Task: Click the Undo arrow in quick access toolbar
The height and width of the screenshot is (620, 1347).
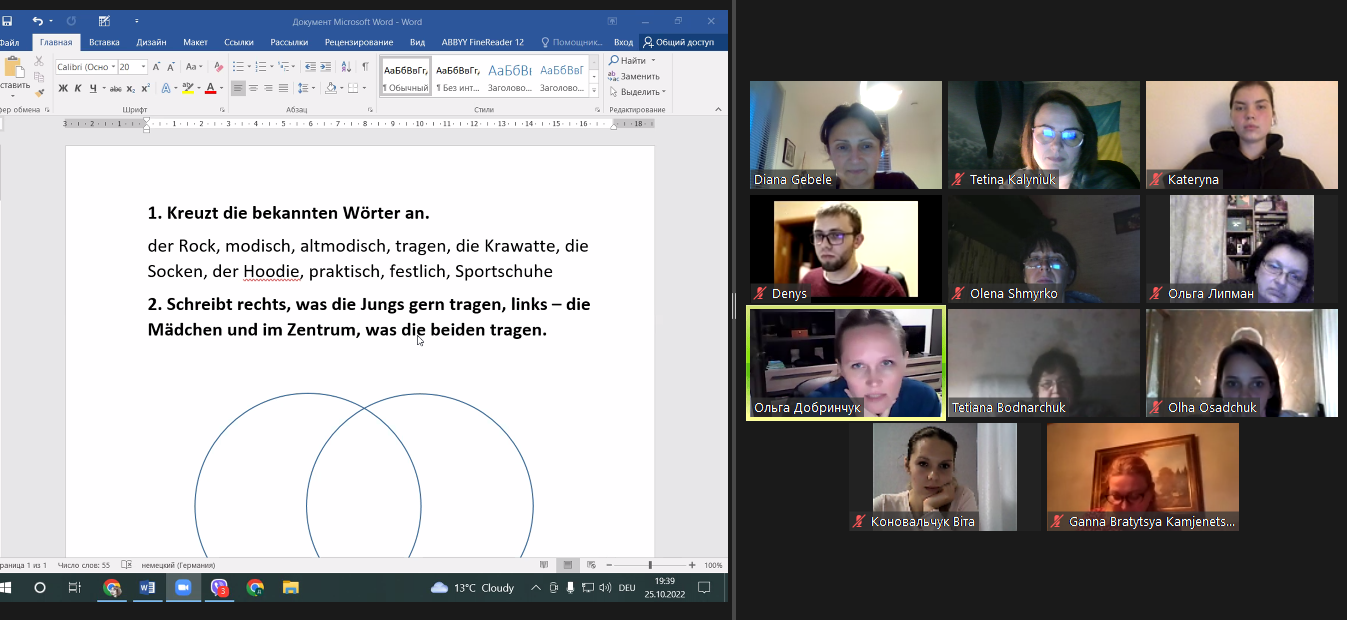Action: pos(37,20)
